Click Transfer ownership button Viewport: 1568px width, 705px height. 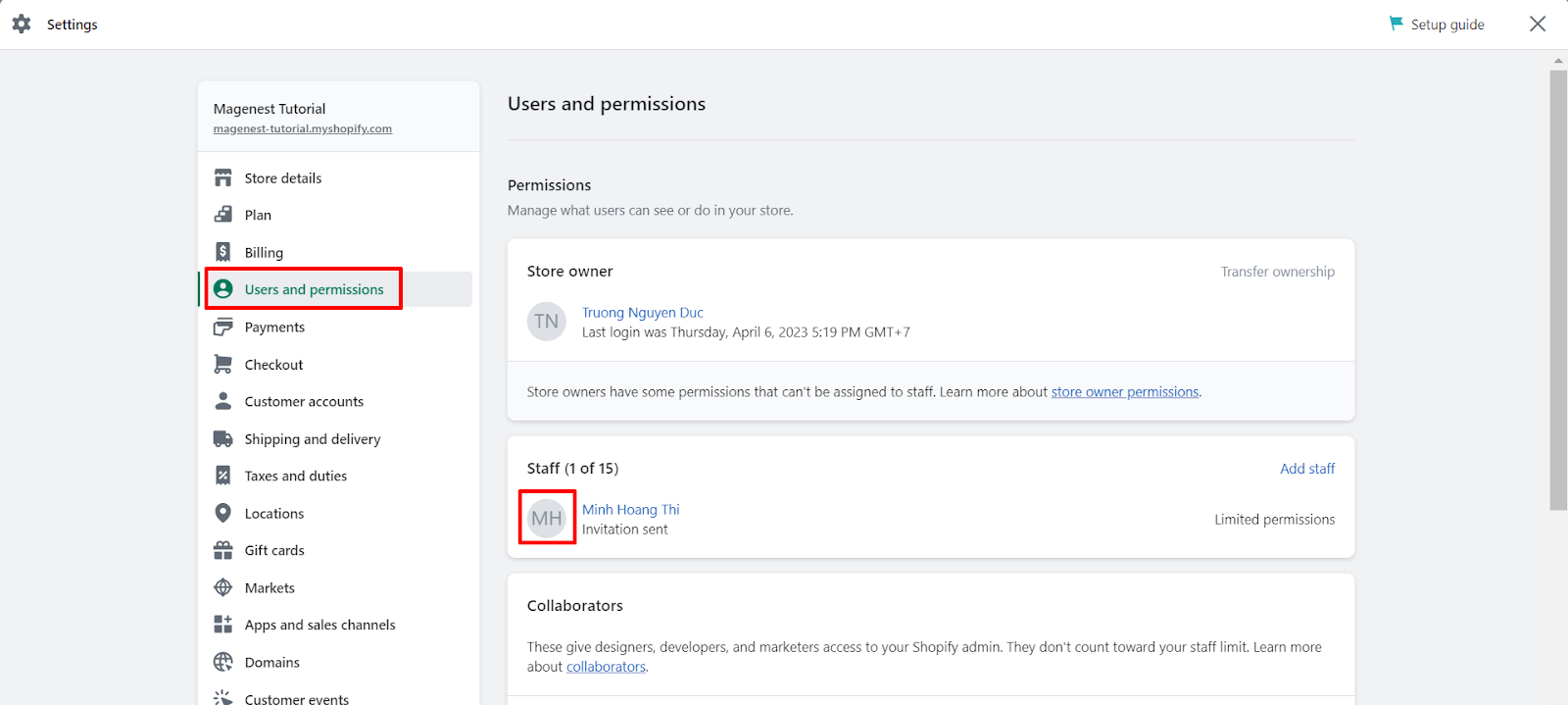click(x=1277, y=272)
